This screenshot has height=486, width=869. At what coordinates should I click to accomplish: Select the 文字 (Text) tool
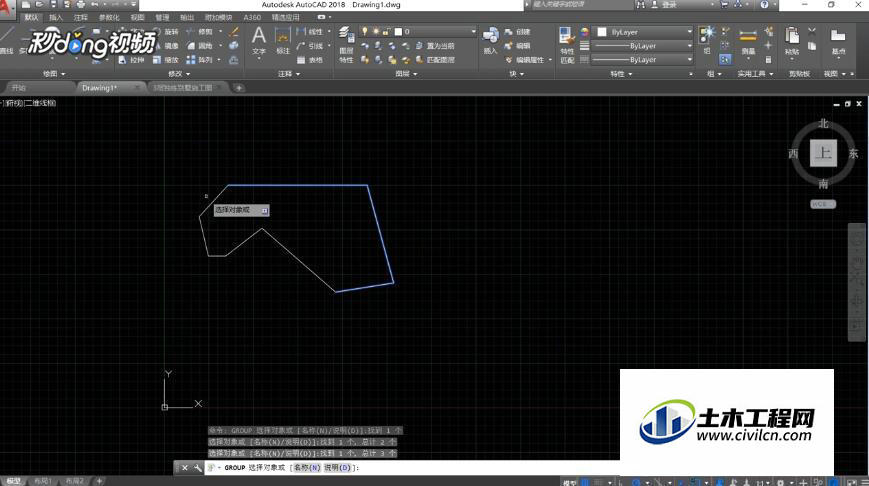coord(259,40)
